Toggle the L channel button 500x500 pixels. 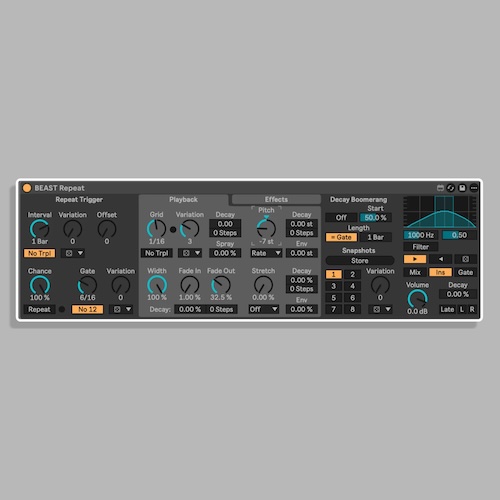coord(462,310)
